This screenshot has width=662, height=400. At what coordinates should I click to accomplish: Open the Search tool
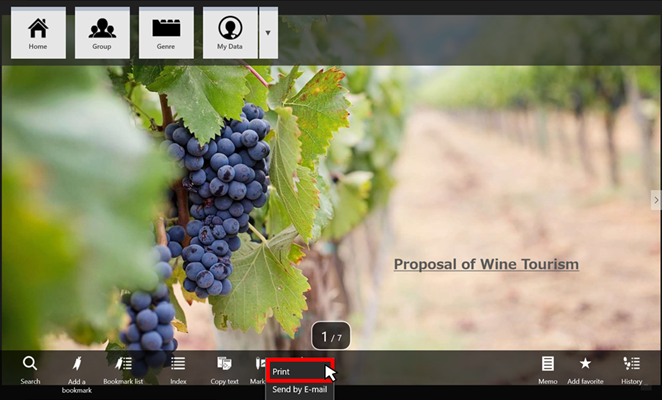[x=30, y=370]
